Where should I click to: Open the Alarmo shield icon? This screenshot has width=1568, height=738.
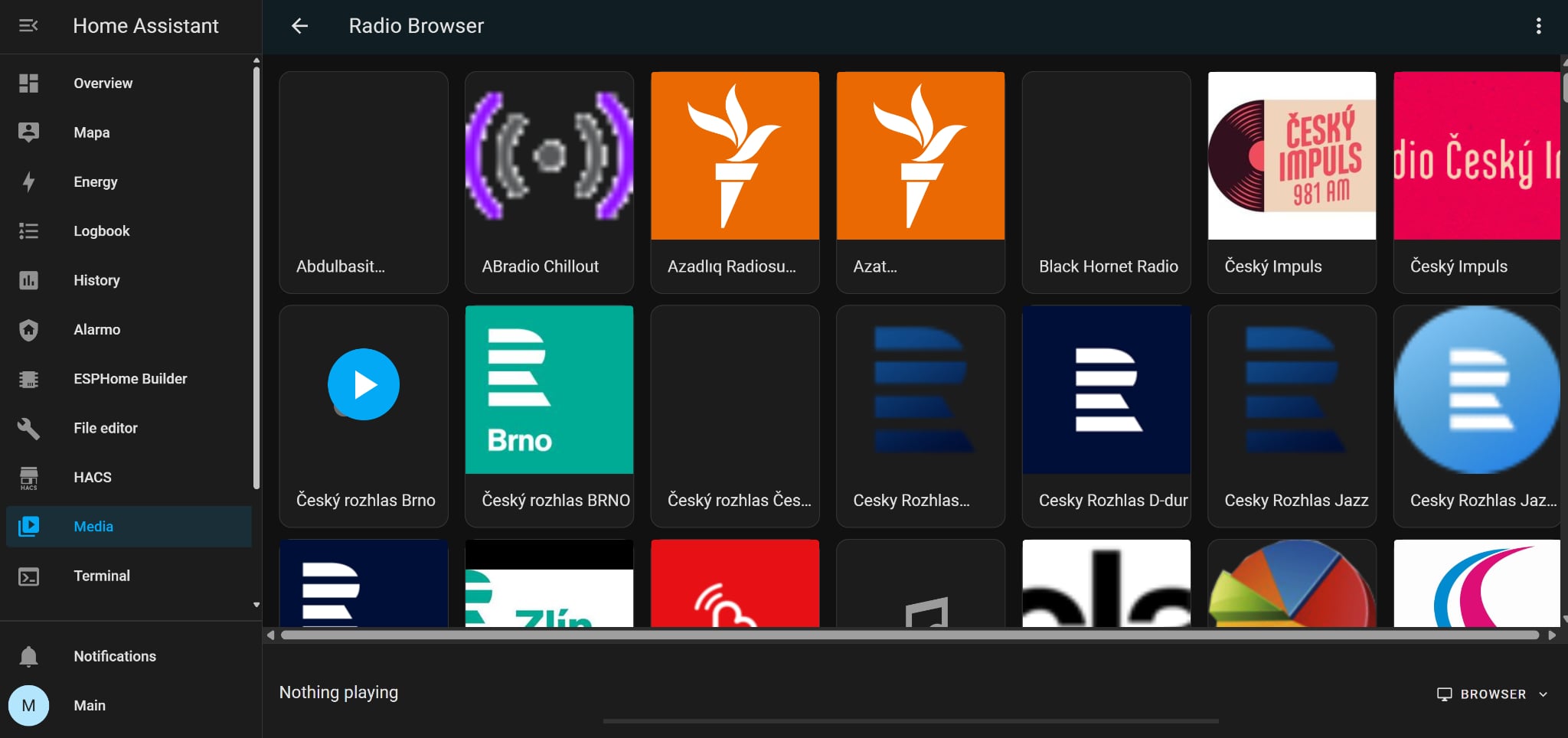coord(28,330)
